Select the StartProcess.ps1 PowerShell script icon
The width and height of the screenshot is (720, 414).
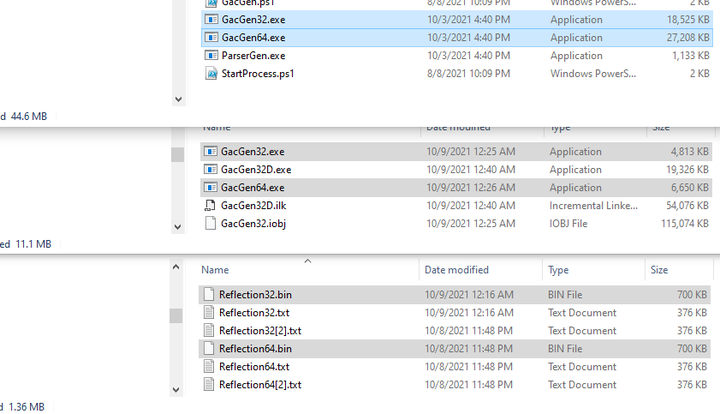(211, 73)
